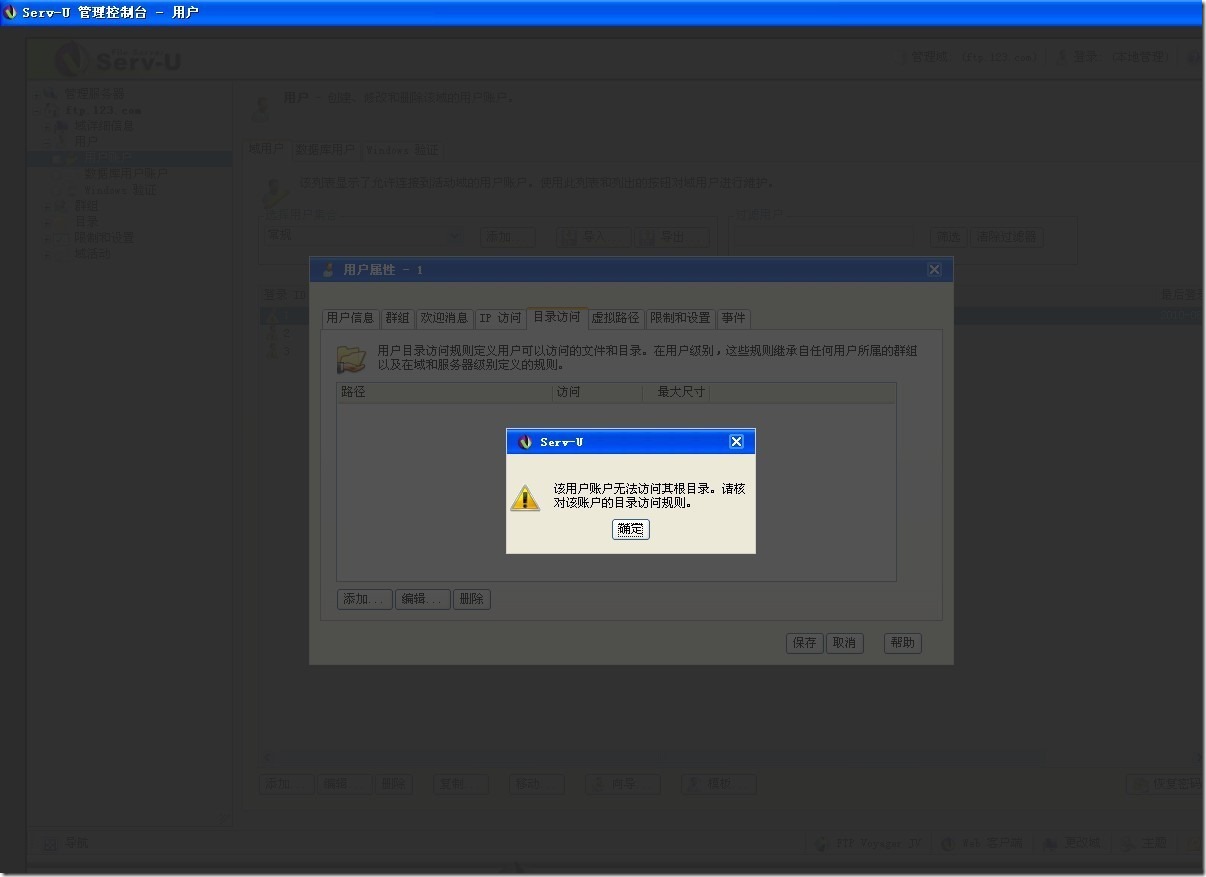
Task: Open the 虚拟路径 tab
Action: point(615,318)
